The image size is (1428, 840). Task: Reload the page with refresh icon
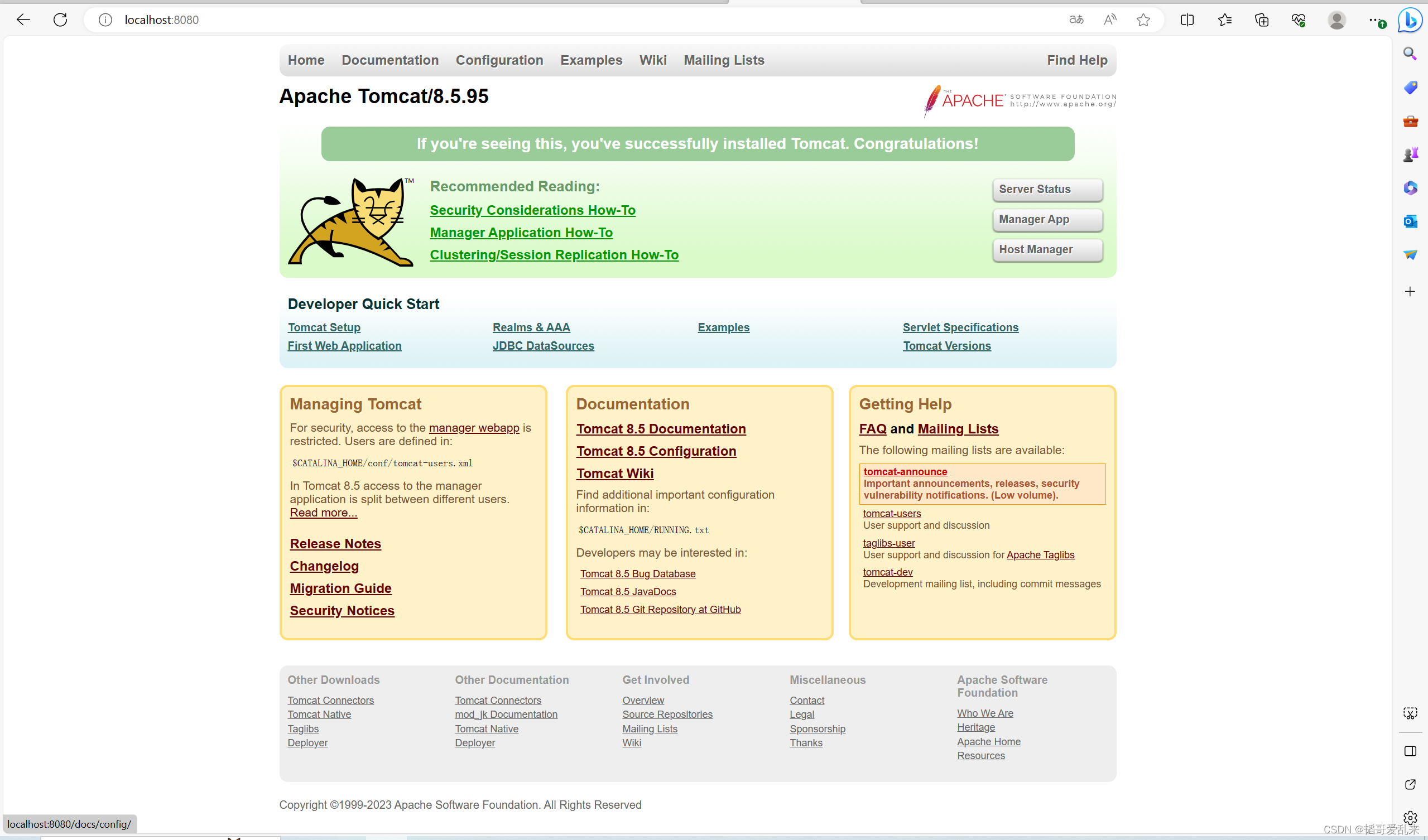(x=60, y=20)
